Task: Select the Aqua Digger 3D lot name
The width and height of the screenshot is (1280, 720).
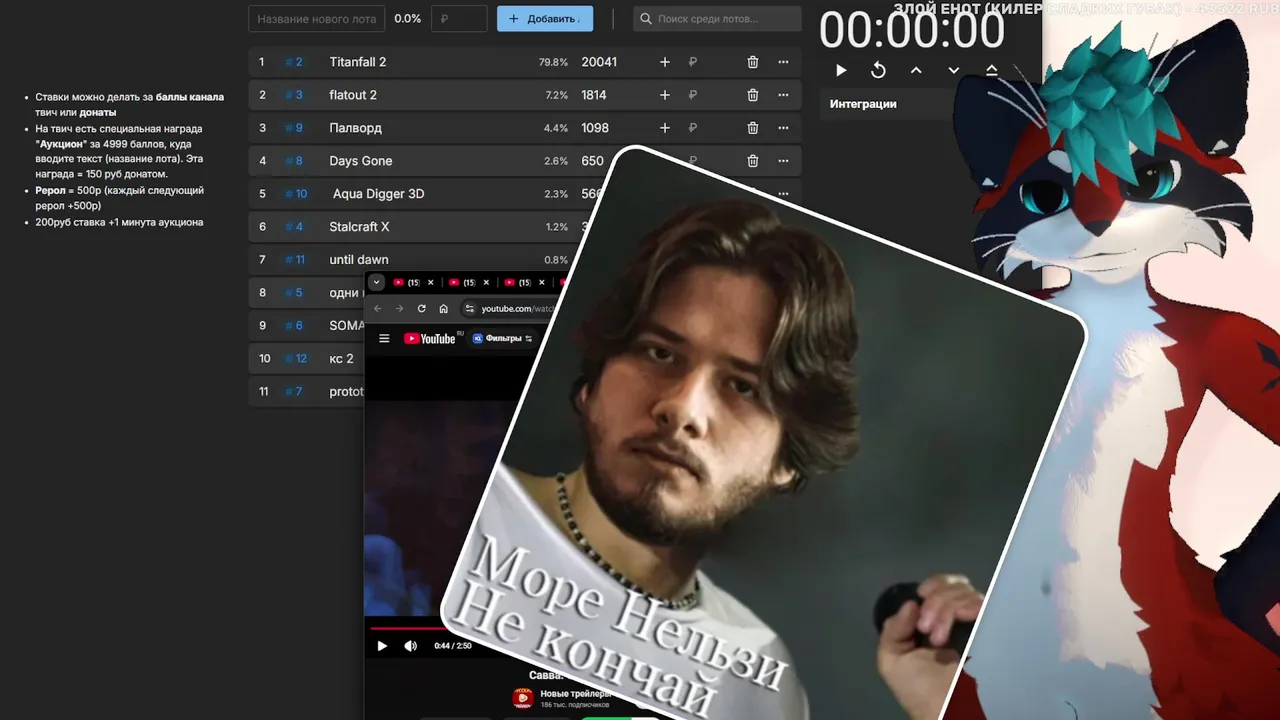Action: (378, 194)
